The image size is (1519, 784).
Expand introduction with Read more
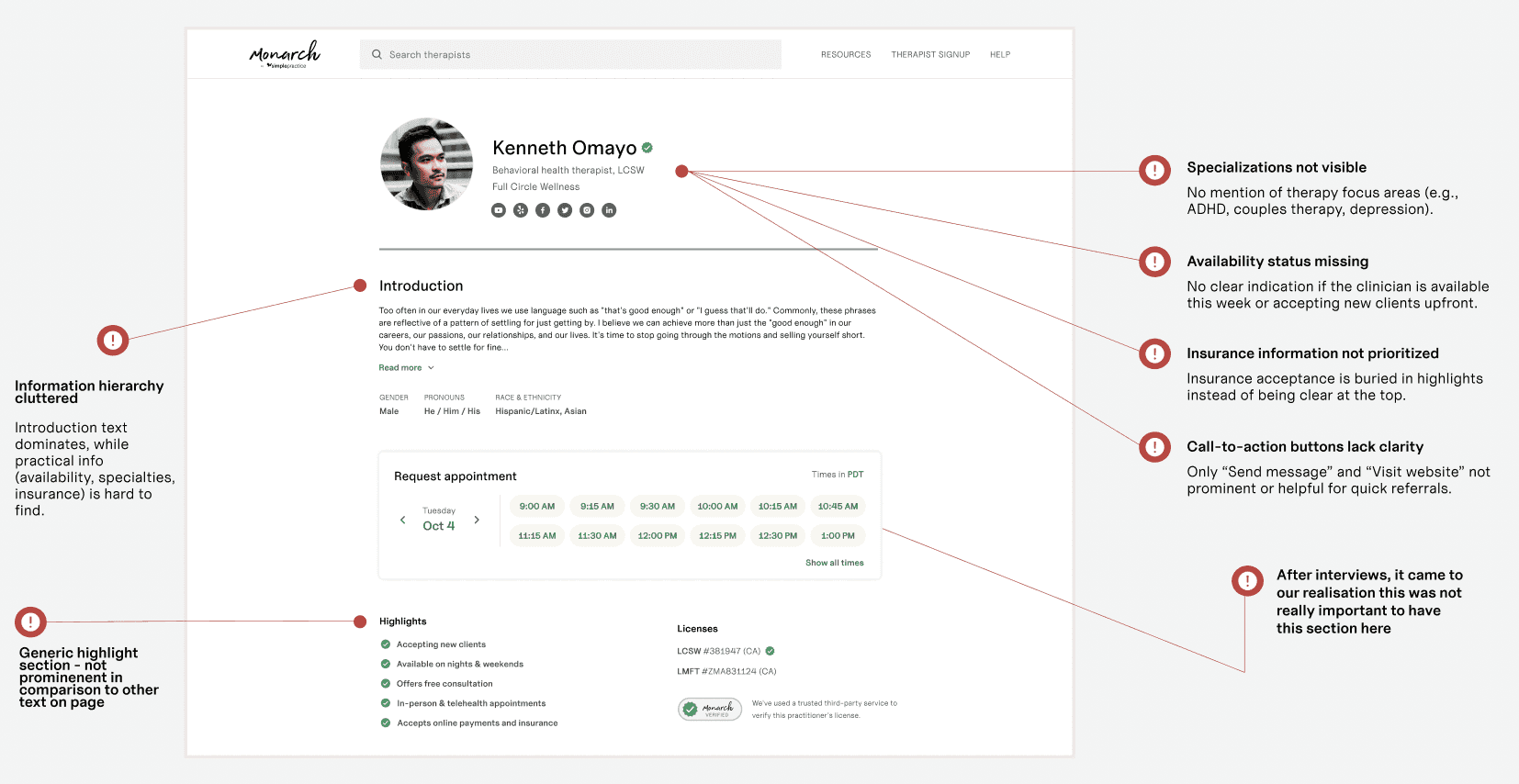coord(406,367)
